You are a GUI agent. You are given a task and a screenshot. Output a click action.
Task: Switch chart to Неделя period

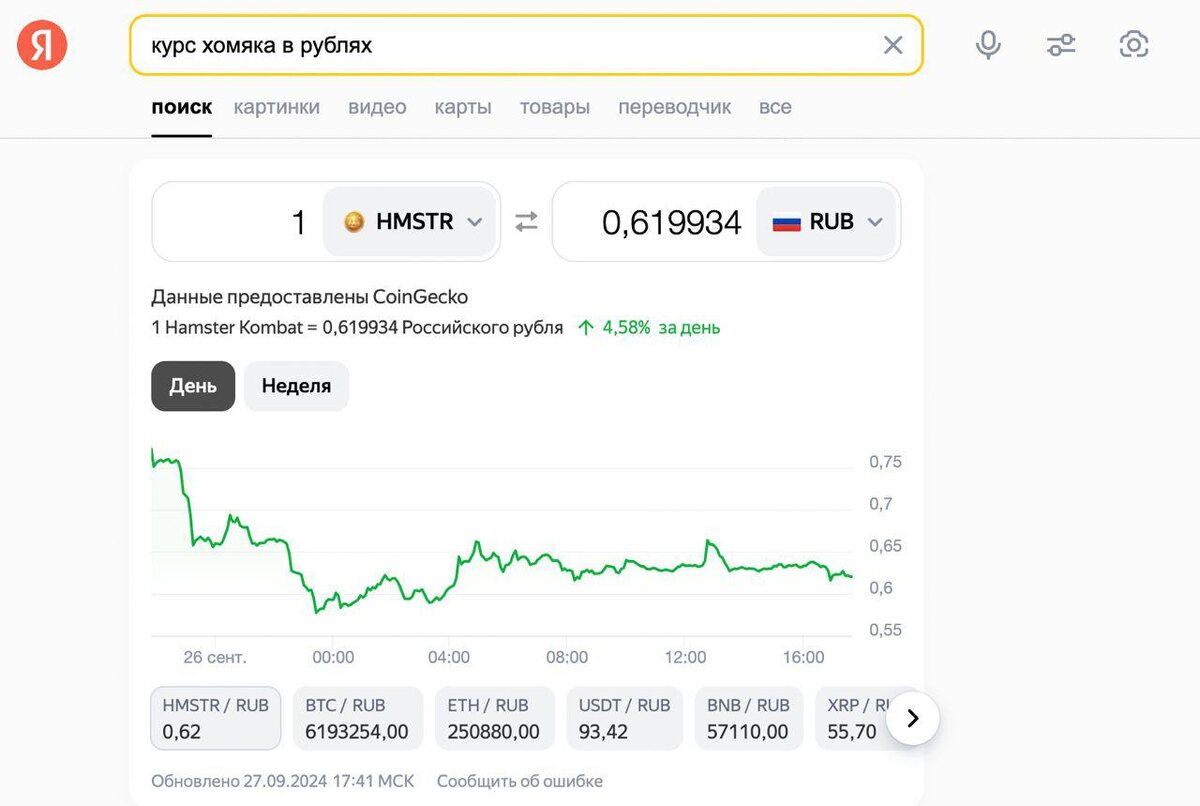296,386
